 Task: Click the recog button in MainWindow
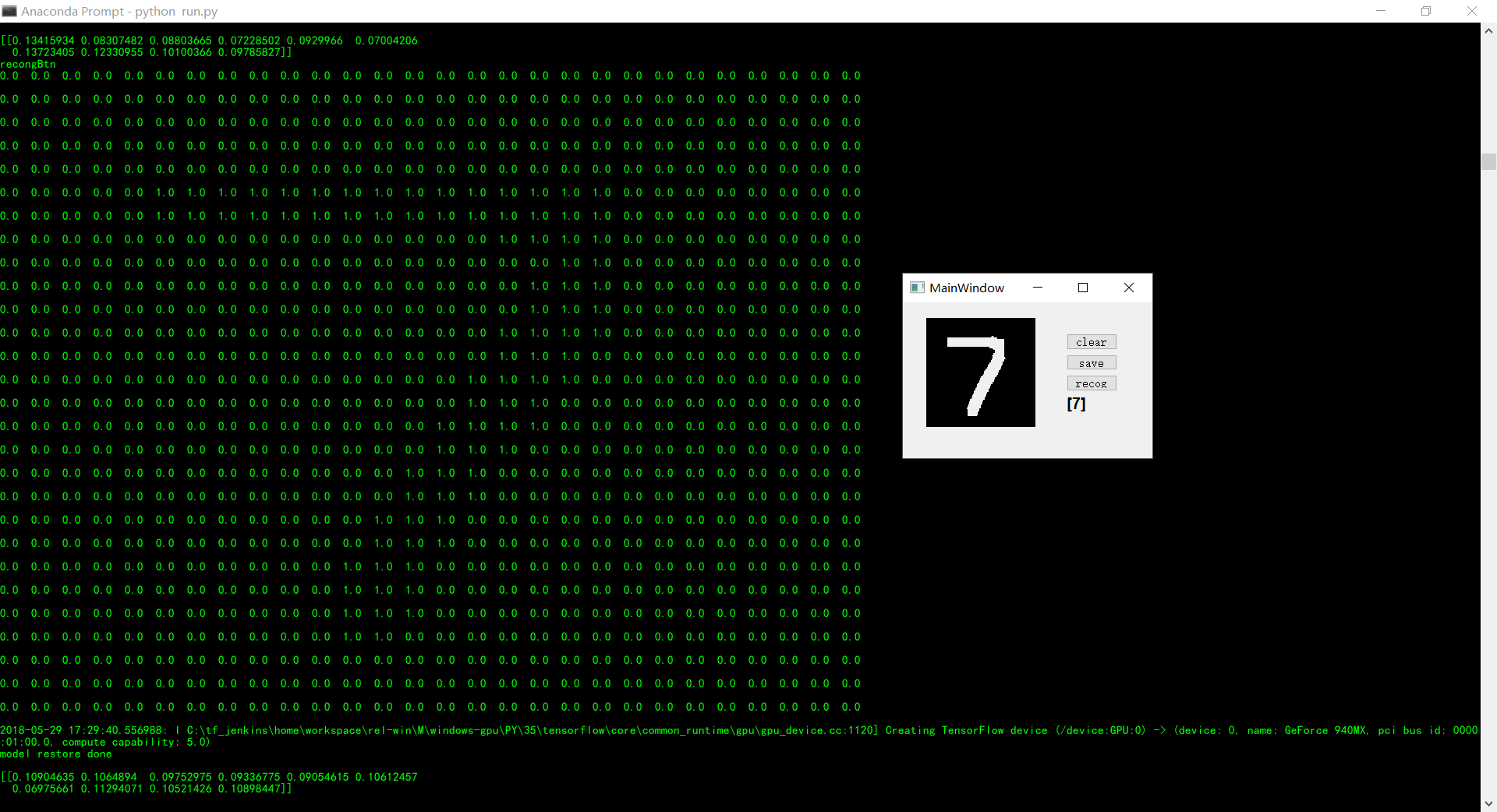click(x=1092, y=383)
